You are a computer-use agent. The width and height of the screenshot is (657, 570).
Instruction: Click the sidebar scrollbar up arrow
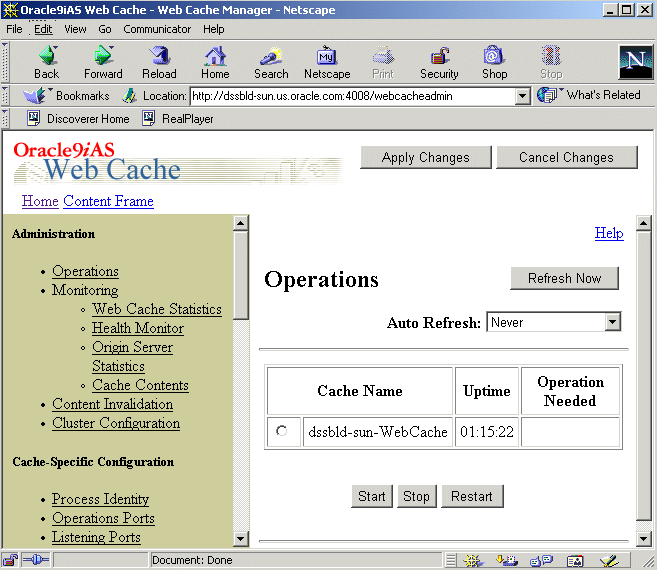tap(241, 223)
